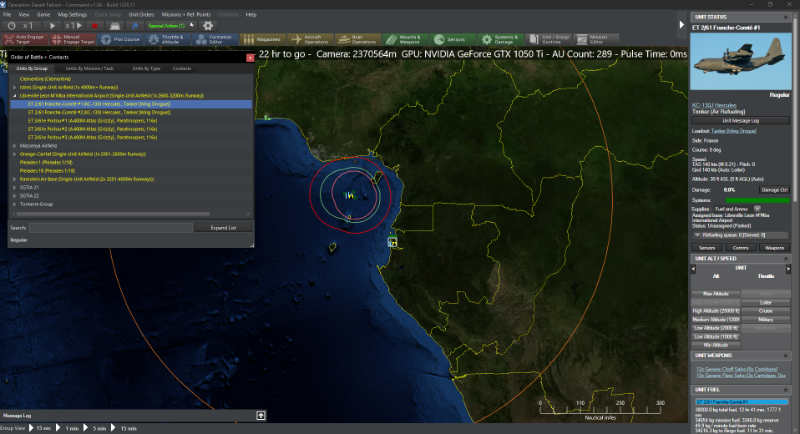Switch to Units By Mission / Task tab
The height and width of the screenshot is (434, 800).
[x=89, y=68]
